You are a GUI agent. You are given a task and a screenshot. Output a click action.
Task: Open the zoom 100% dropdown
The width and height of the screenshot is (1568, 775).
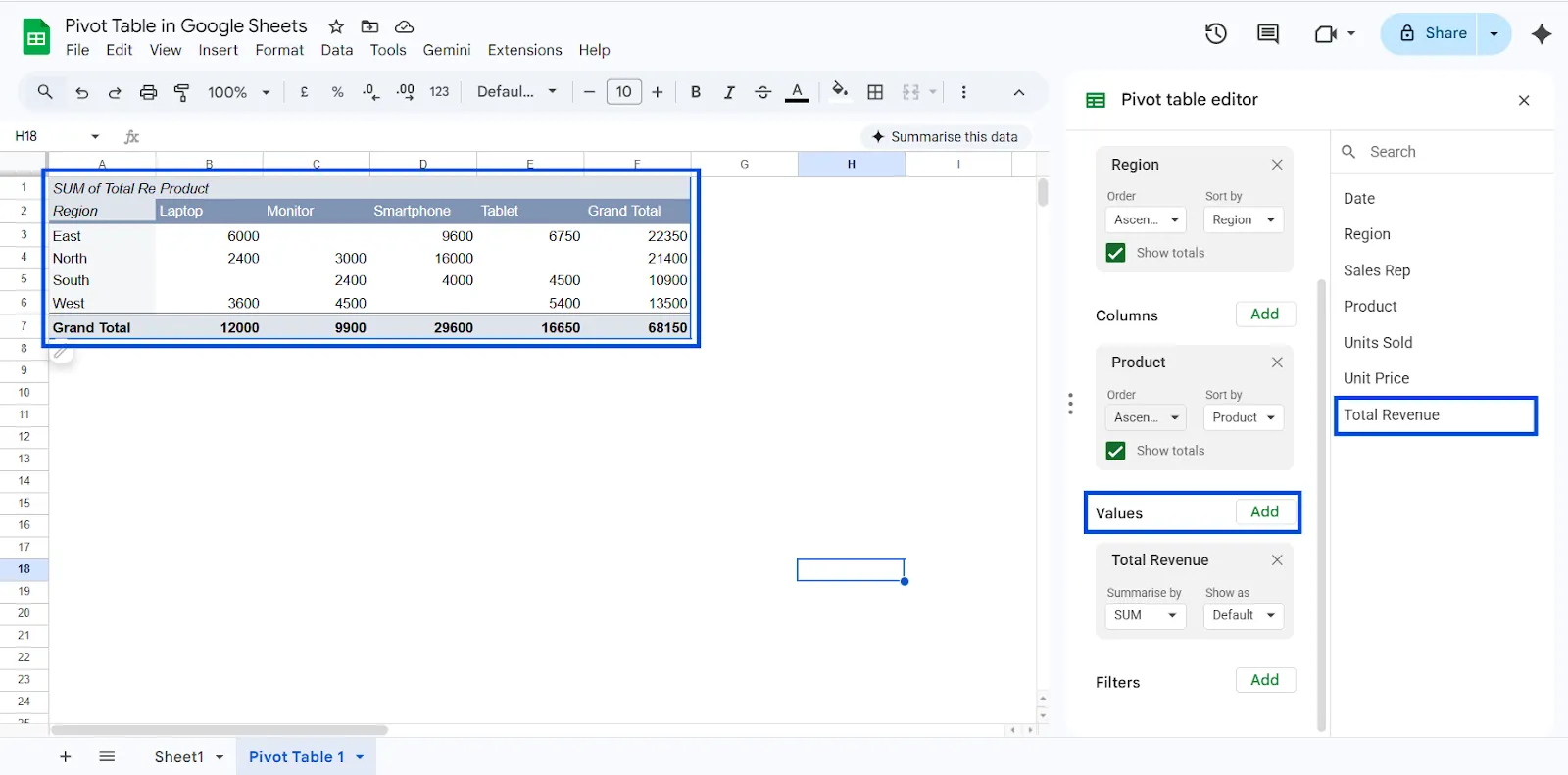pos(238,92)
